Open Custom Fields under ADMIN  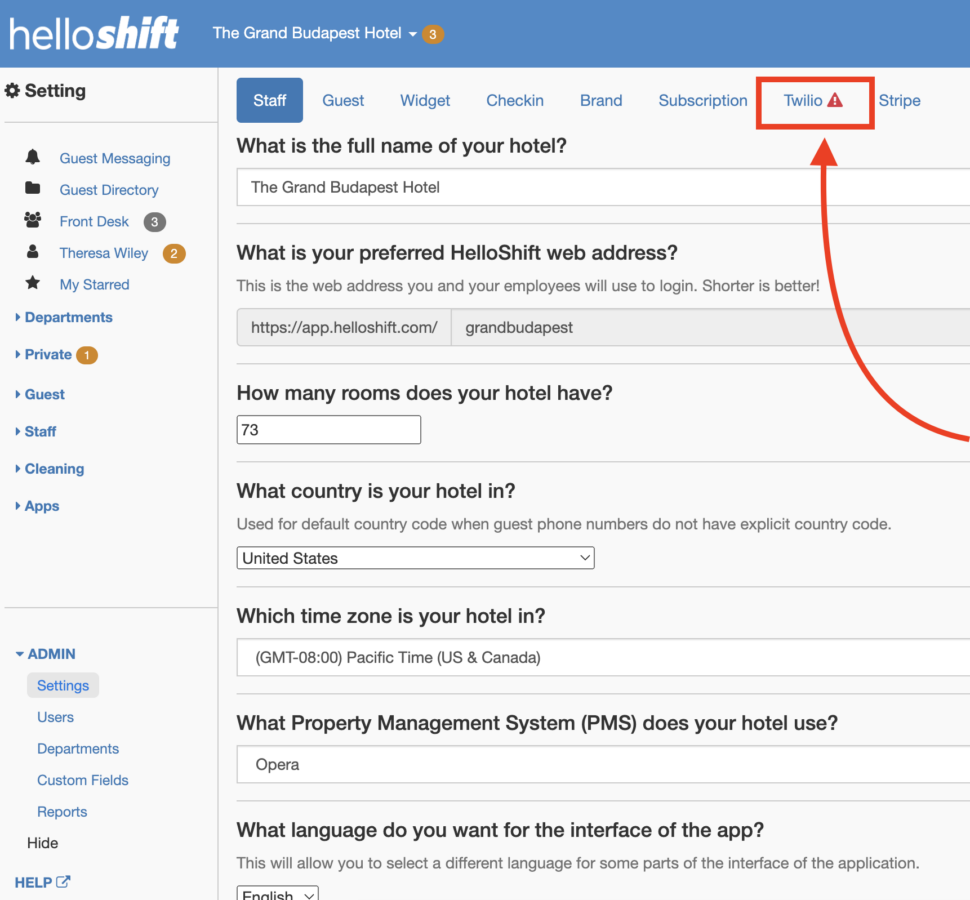pyautogui.click(x=83, y=780)
